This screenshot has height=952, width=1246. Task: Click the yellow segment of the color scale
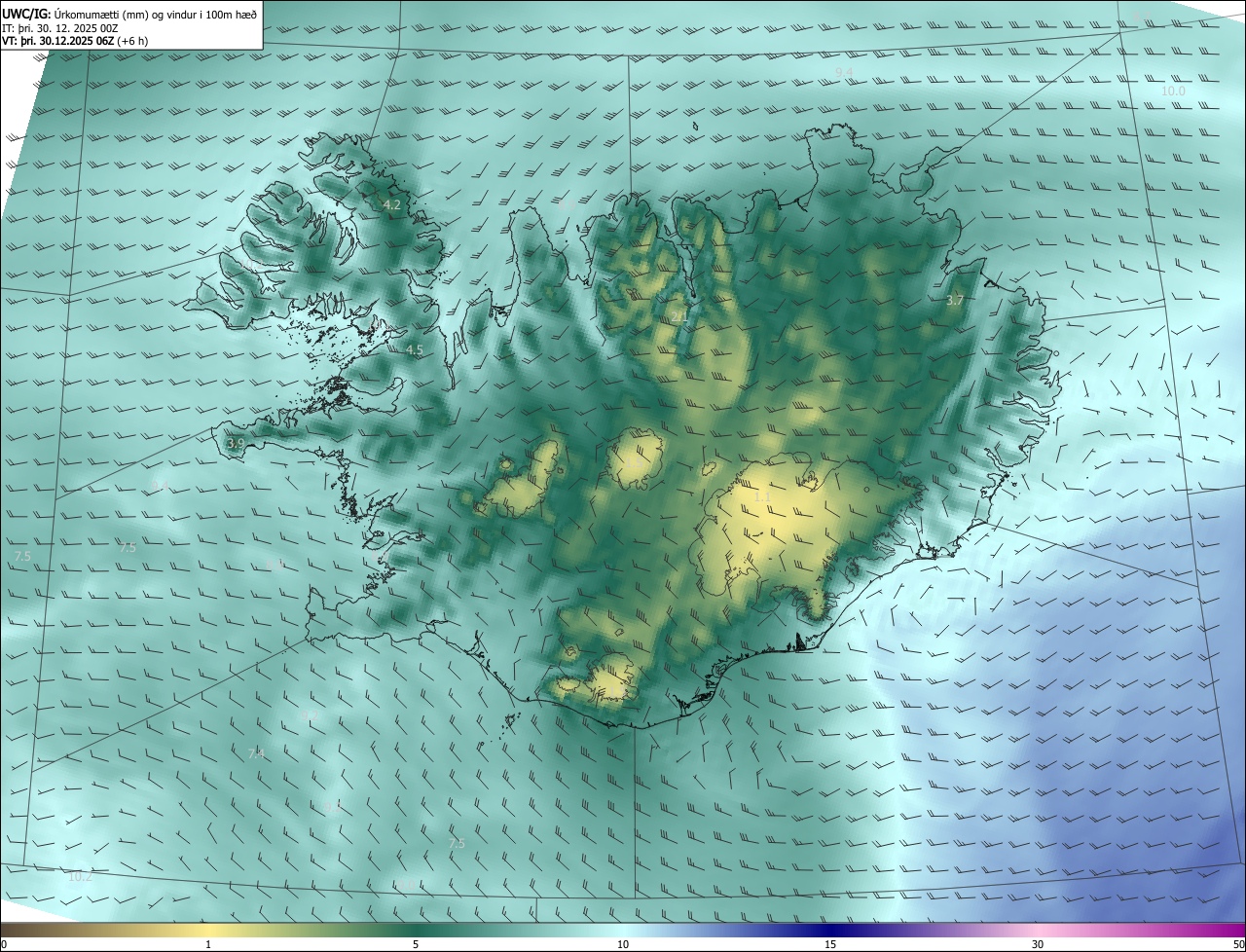point(209,930)
